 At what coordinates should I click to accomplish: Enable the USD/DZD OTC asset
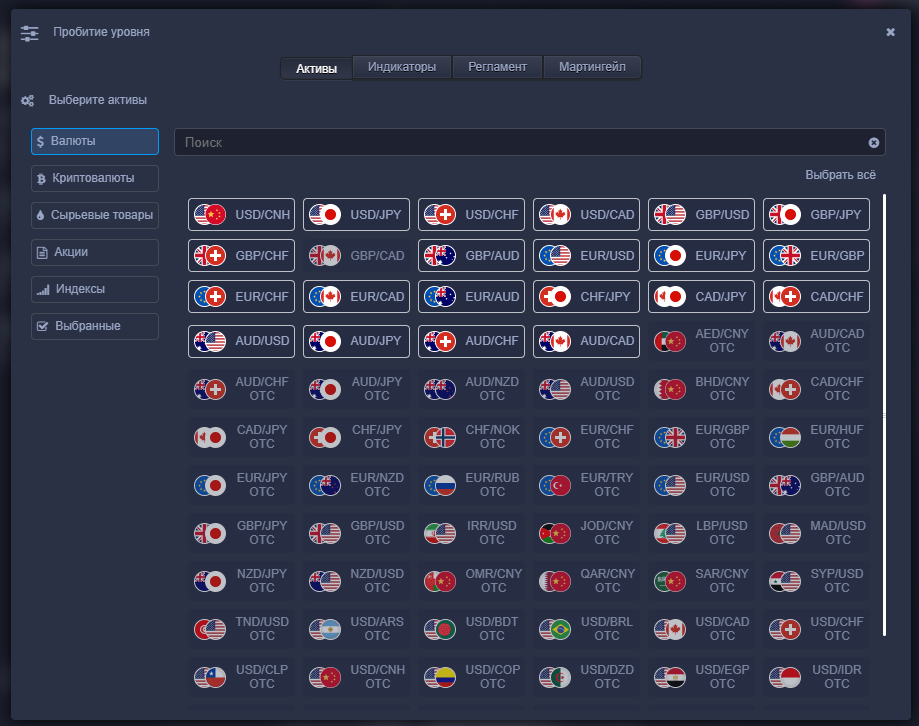pyautogui.click(x=586, y=677)
